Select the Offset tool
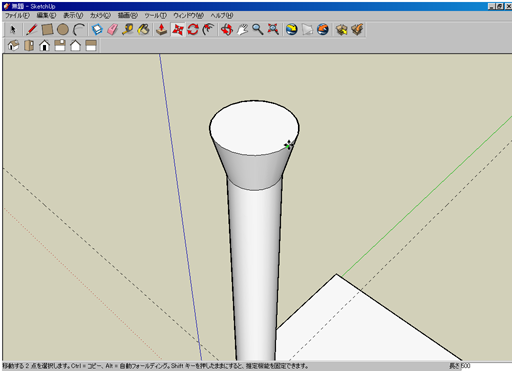Screen dimensions: 512x371 pyautogui.click(x=209, y=30)
